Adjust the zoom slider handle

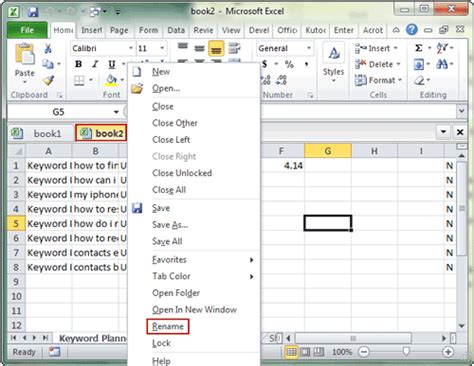pyautogui.click(x=406, y=352)
